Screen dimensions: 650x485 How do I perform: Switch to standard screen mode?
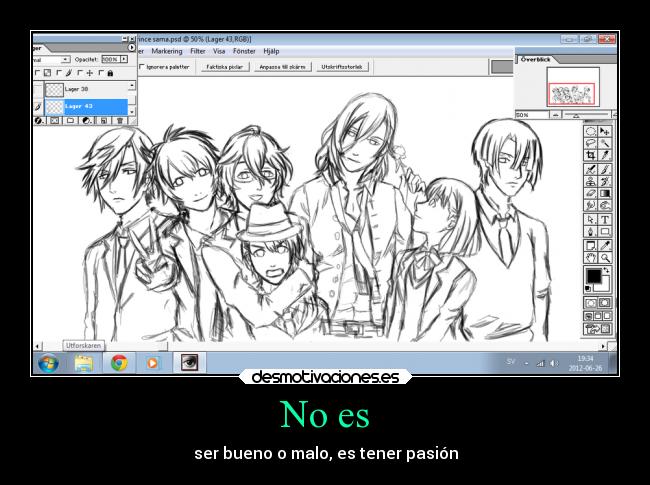pos(588,316)
